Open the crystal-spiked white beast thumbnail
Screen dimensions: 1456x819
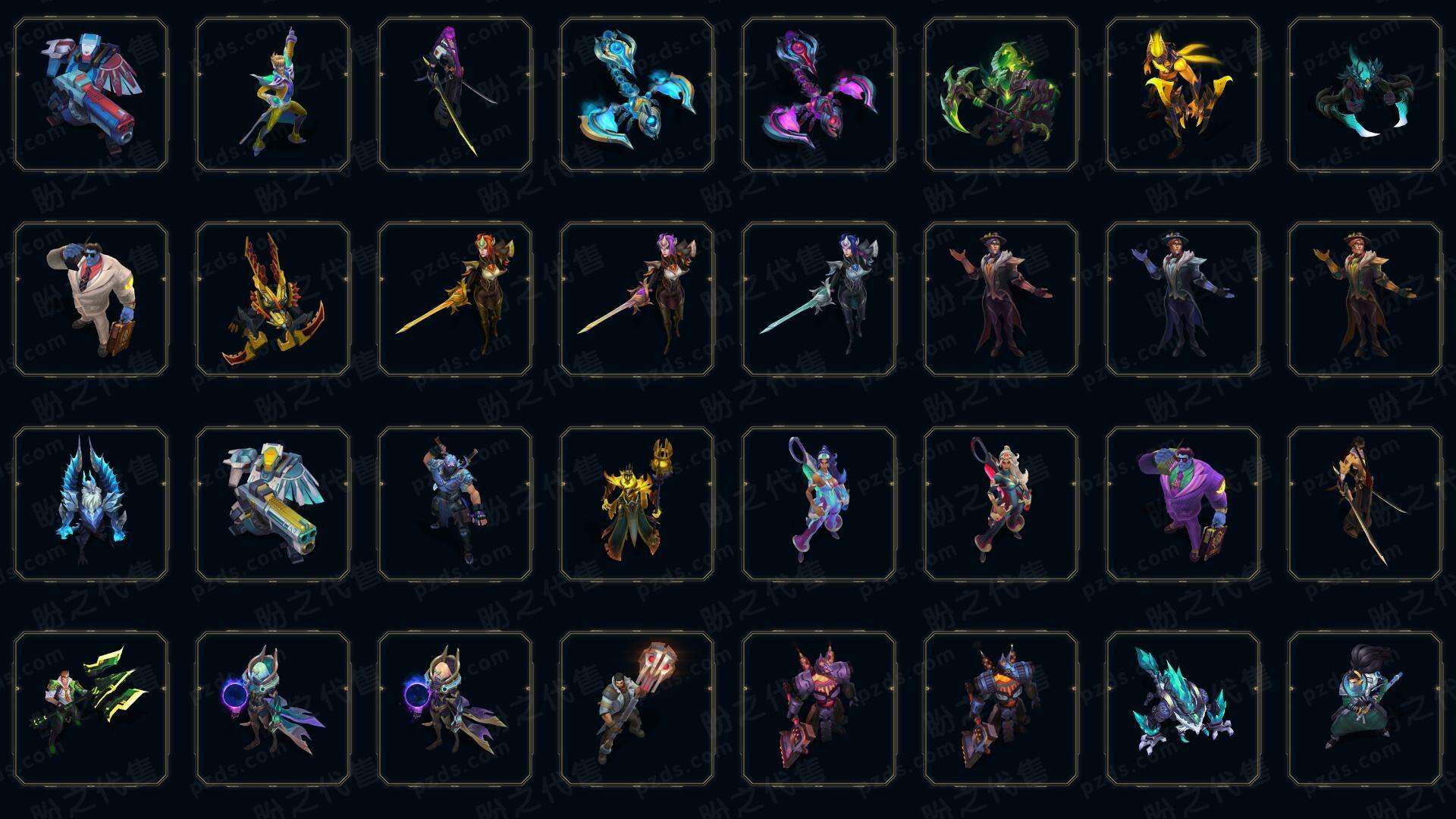click(1183, 708)
